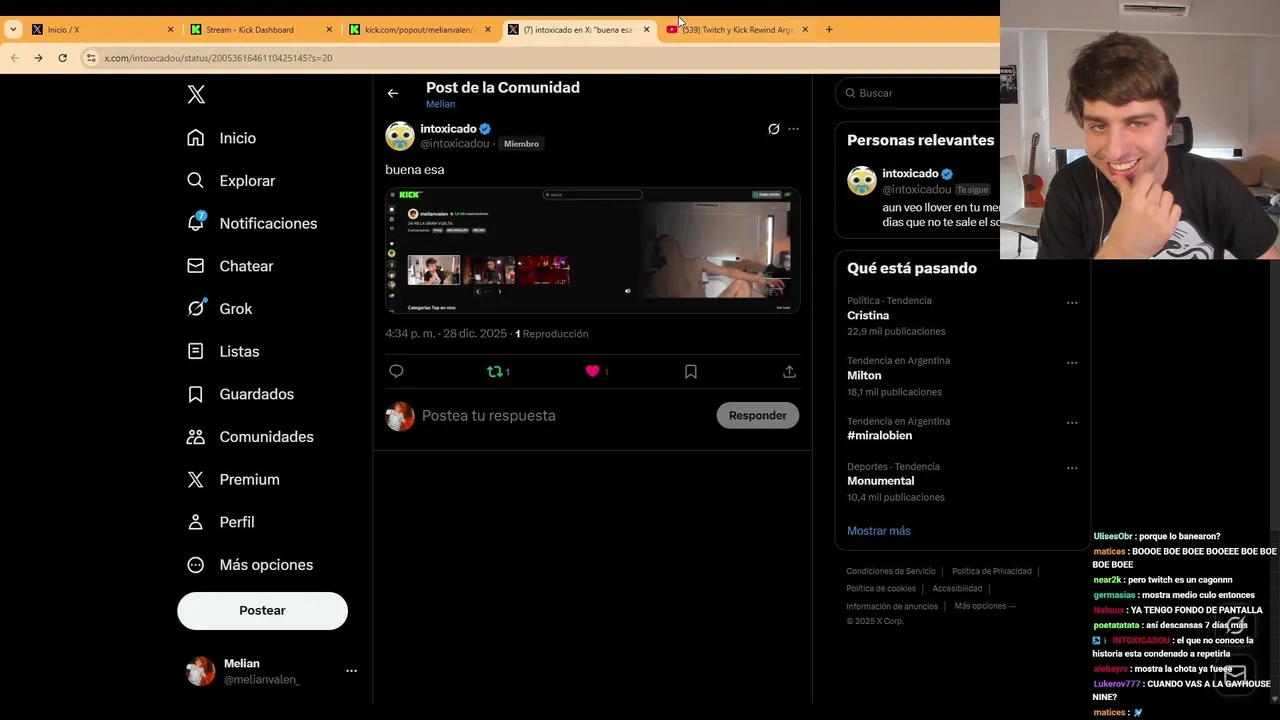This screenshot has height=720, width=1280.
Task: Open Política de Privacidad link
Action: click(x=991, y=571)
